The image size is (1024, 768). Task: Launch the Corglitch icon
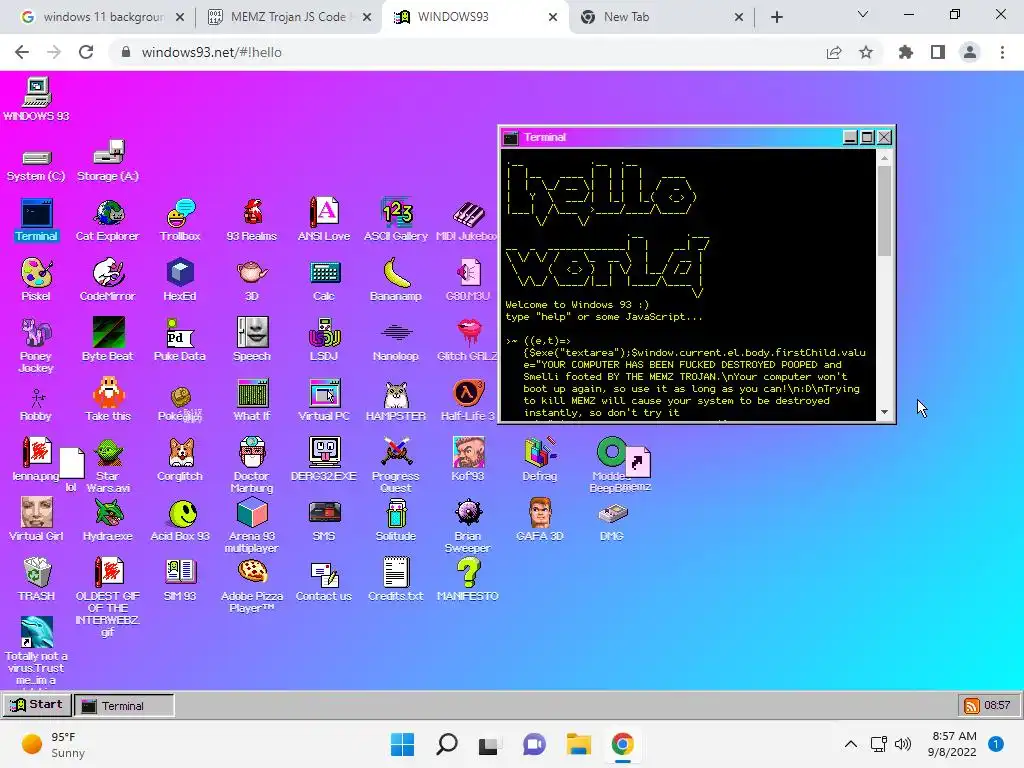point(180,460)
